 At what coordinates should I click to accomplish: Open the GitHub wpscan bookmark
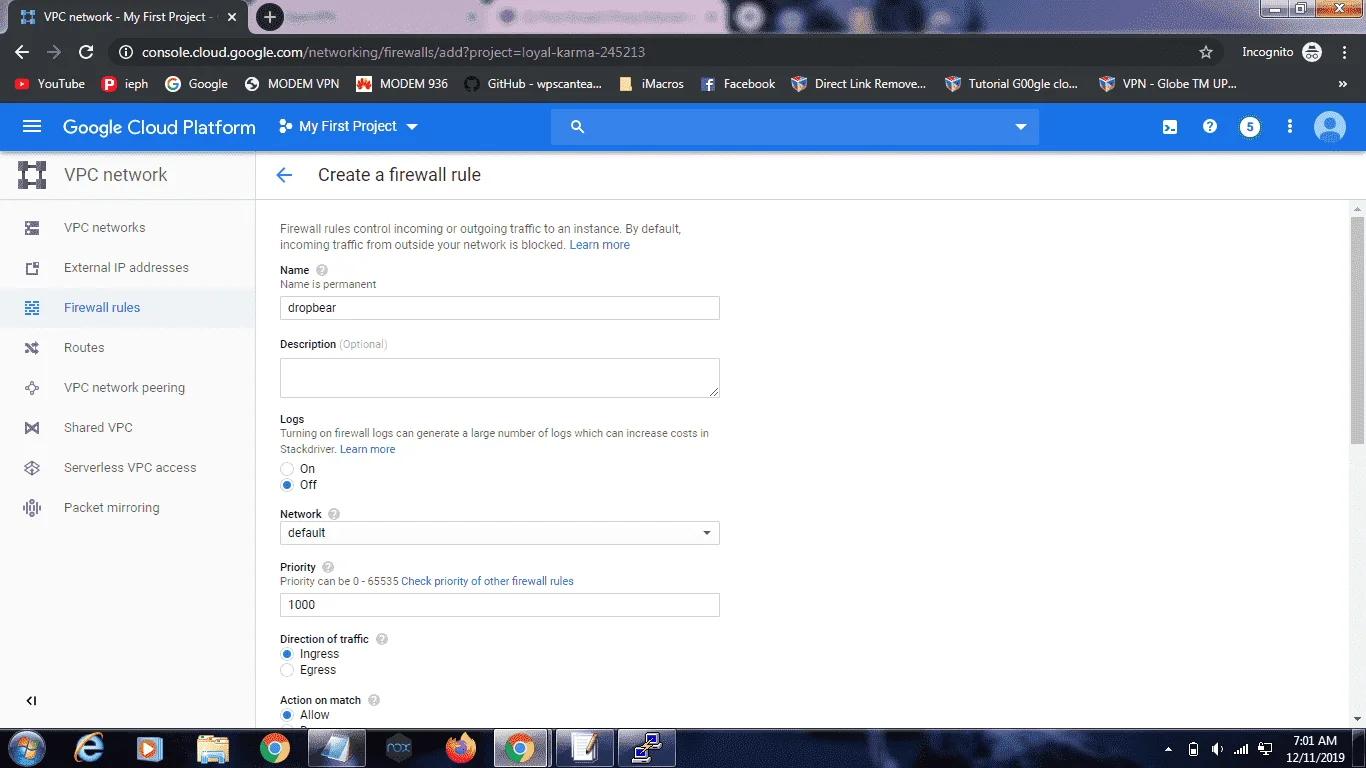533,84
